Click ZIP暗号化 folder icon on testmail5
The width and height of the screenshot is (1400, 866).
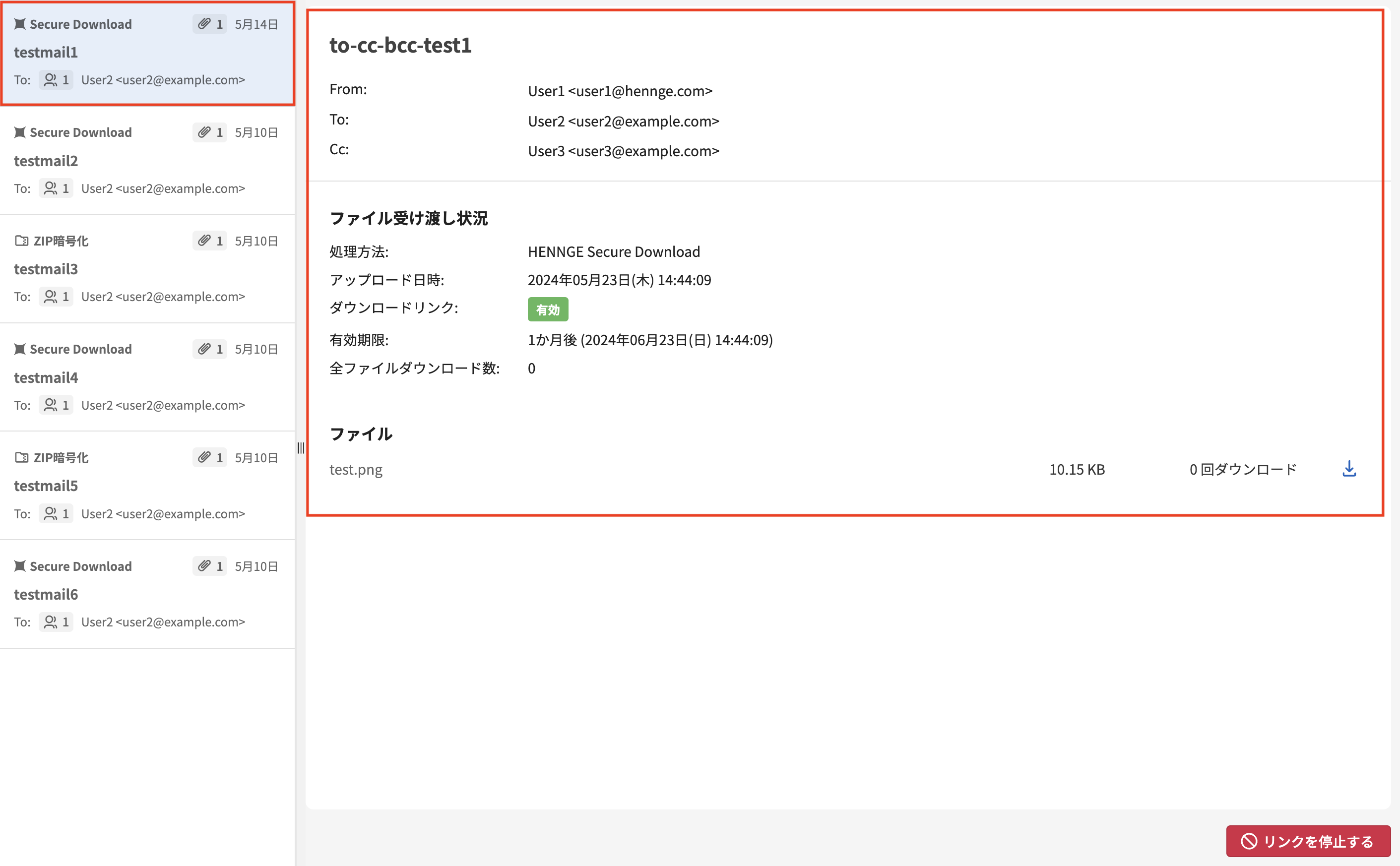pos(21,457)
